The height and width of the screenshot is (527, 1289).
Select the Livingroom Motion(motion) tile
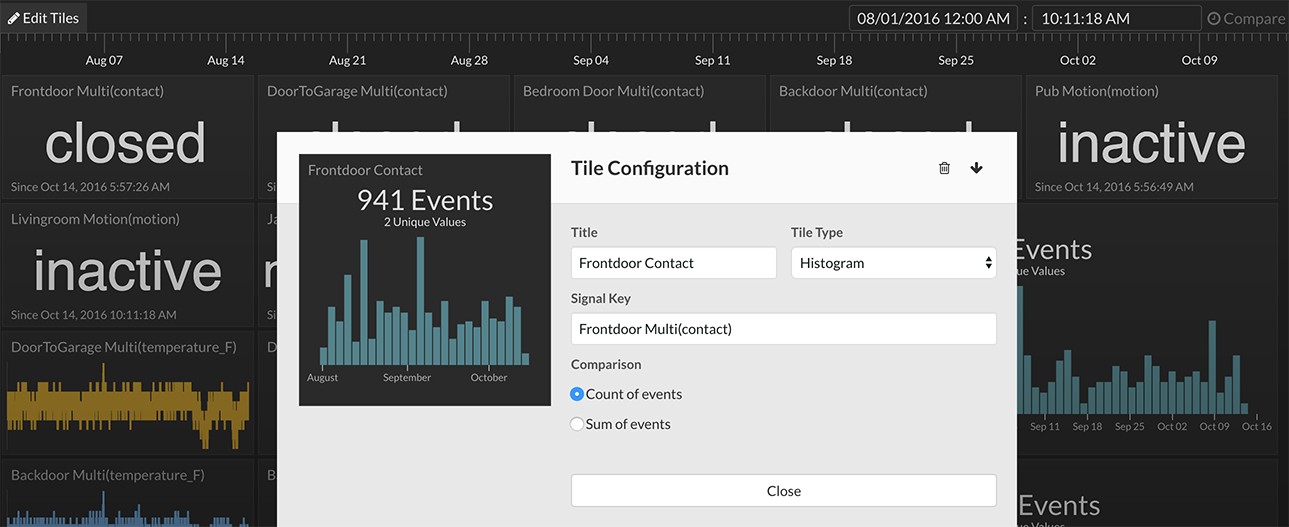pyautogui.click(x=127, y=265)
